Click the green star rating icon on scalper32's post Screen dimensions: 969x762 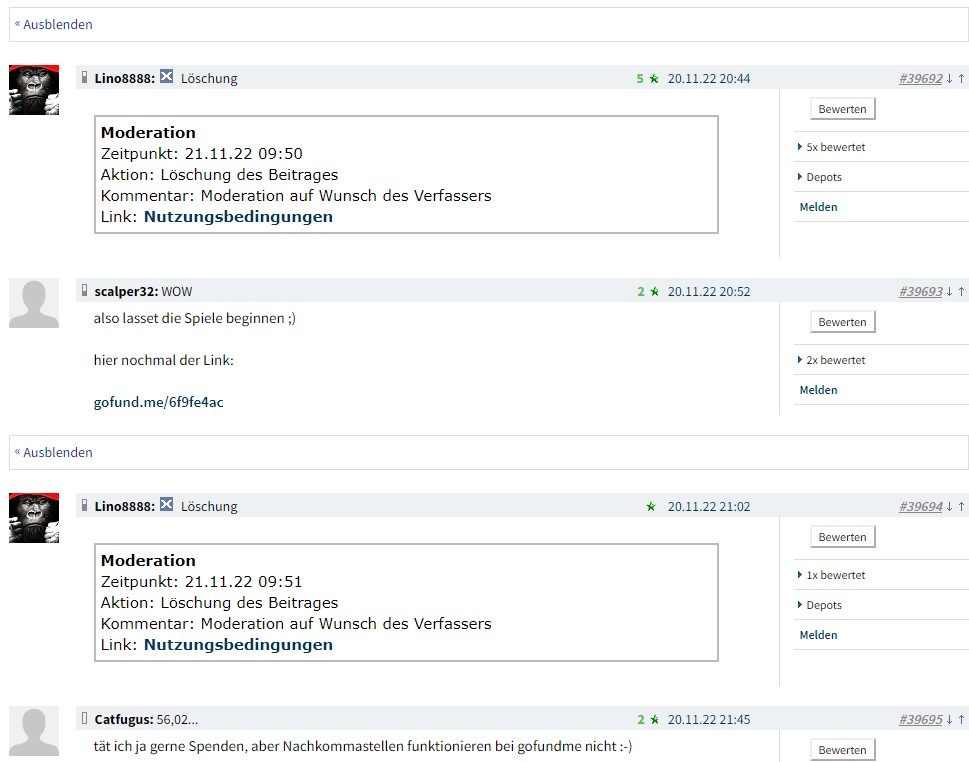pos(654,291)
